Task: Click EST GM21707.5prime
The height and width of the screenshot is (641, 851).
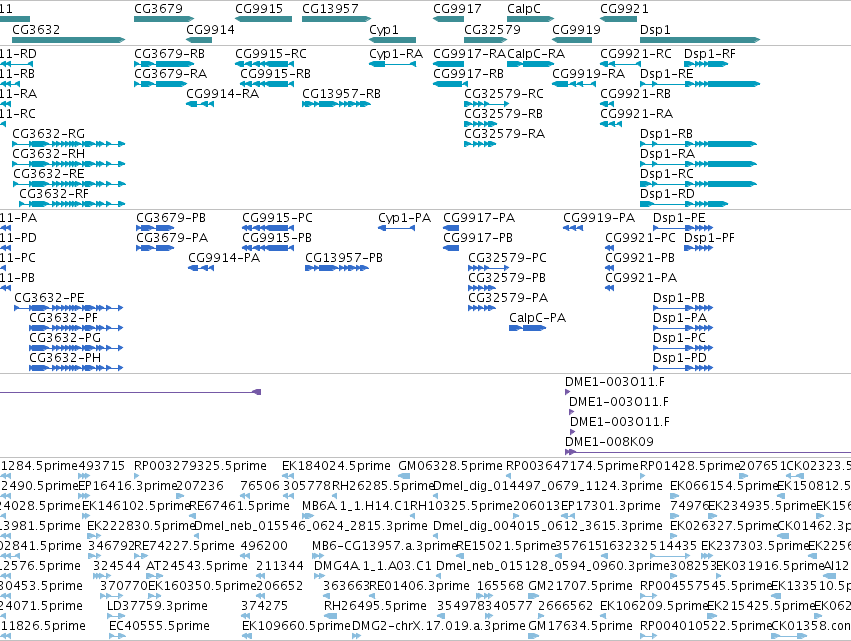Action: pyautogui.click(x=534, y=596)
